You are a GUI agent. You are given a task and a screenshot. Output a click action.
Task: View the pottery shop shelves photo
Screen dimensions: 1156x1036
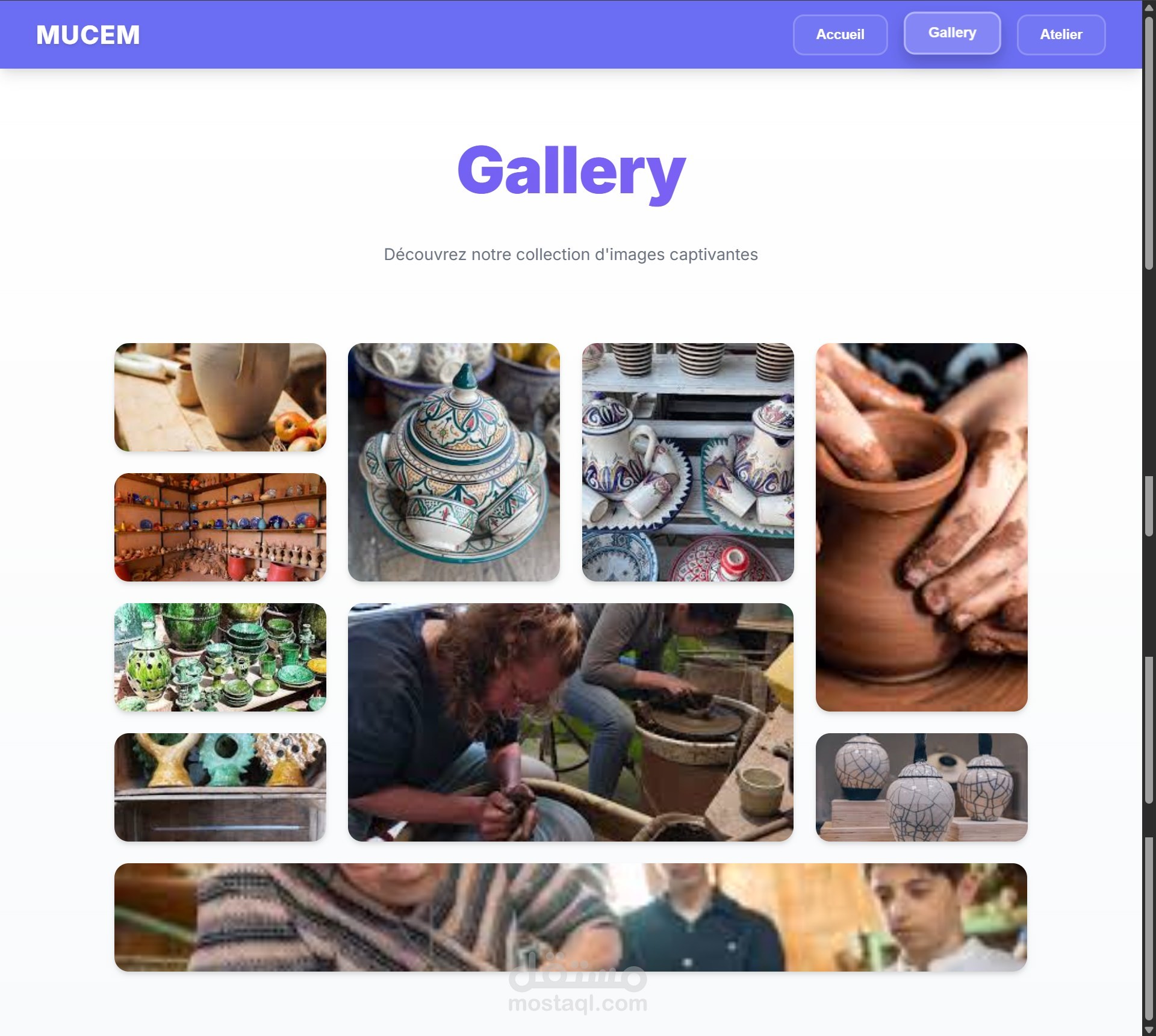coord(220,527)
